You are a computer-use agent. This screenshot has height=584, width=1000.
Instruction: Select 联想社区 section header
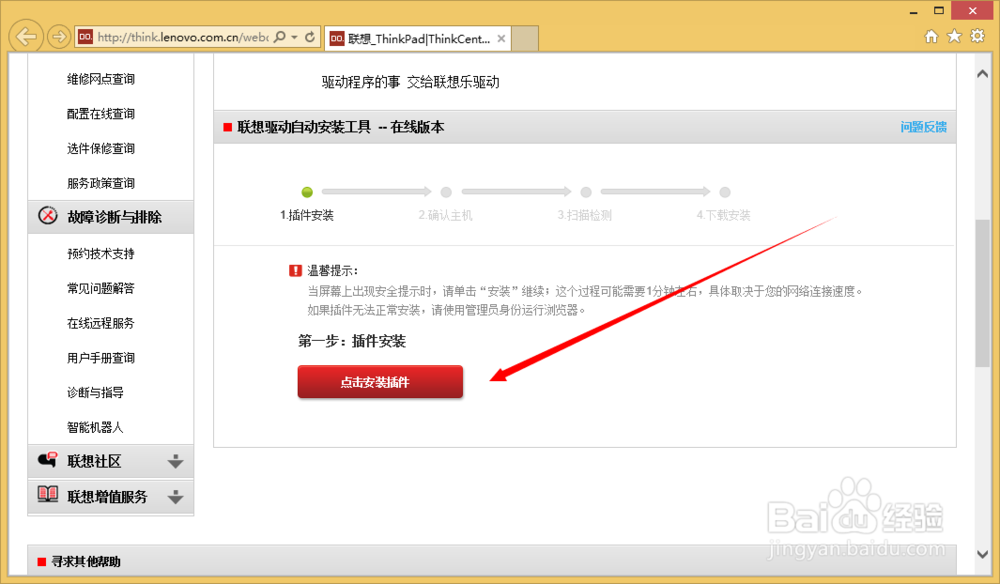click(111, 461)
